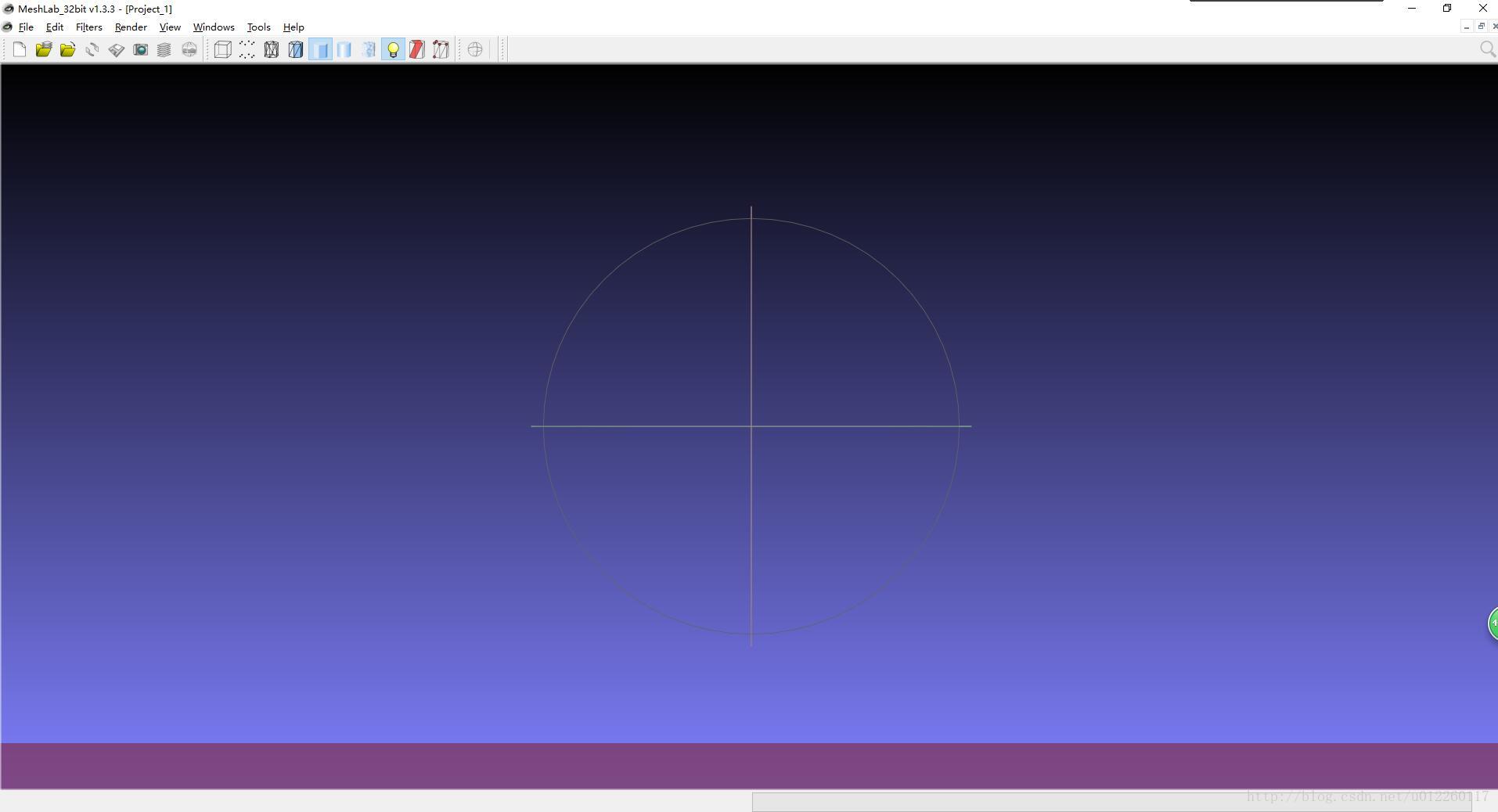Open the File menu

[x=26, y=27]
